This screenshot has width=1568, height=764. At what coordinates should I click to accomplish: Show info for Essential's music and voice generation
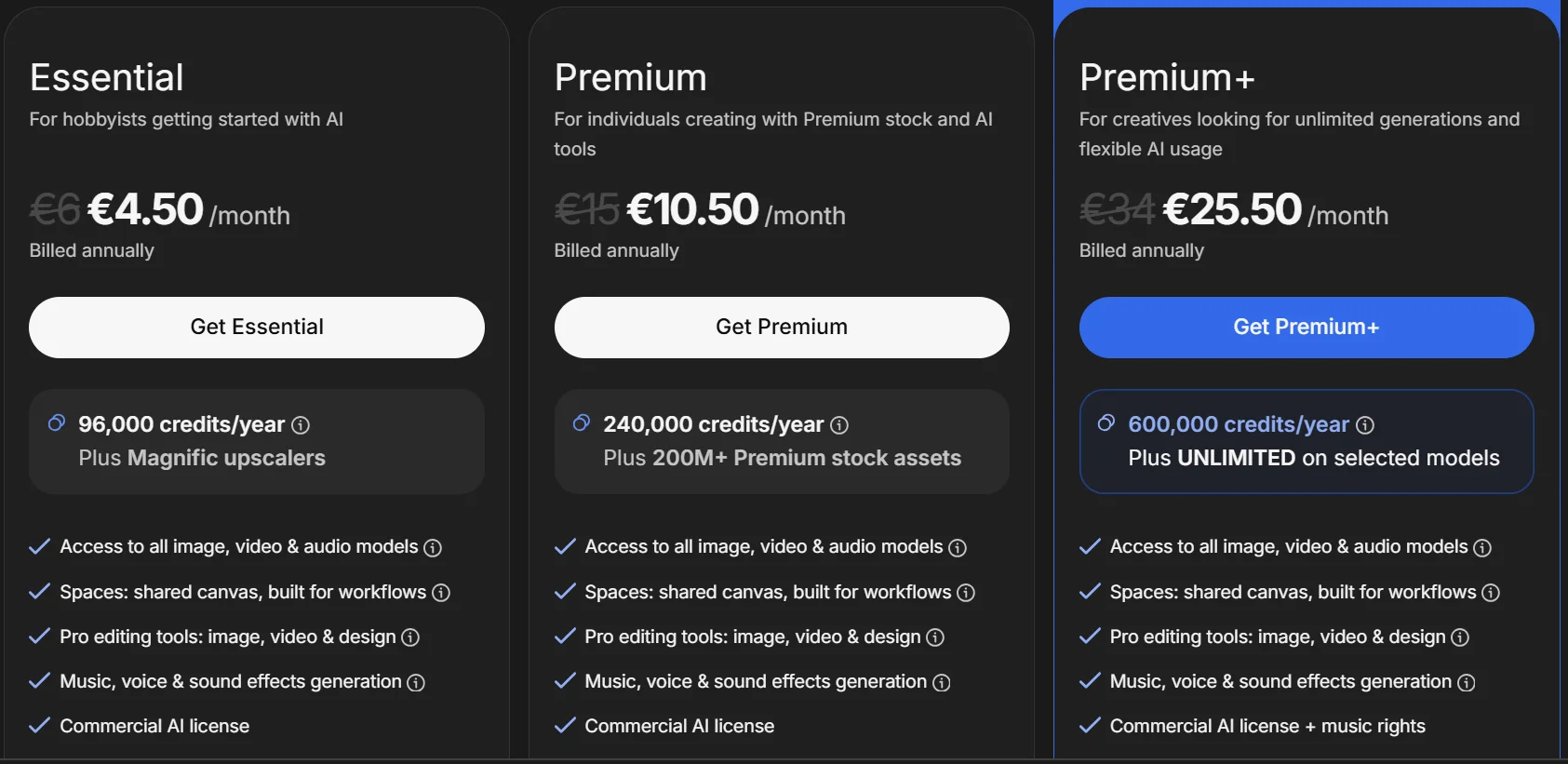(416, 683)
